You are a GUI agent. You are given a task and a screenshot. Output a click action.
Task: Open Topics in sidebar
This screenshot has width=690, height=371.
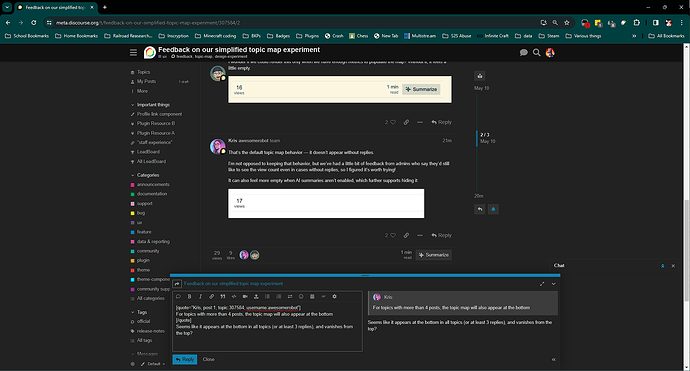point(140,72)
